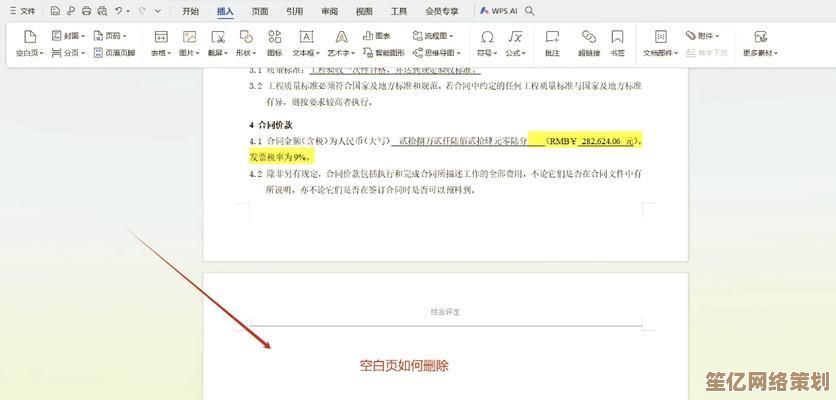Click the highlighted text 发票税率为9%
This screenshot has height=400, width=836.
tap(281, 157)
